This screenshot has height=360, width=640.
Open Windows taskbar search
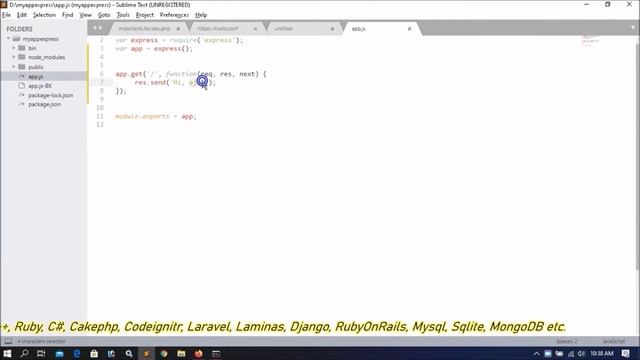click(24, 353)
